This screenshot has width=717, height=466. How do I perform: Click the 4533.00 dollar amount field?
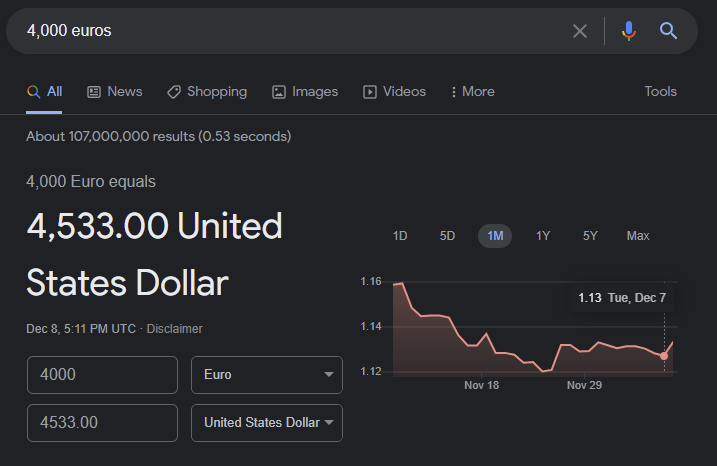point(102,423)
